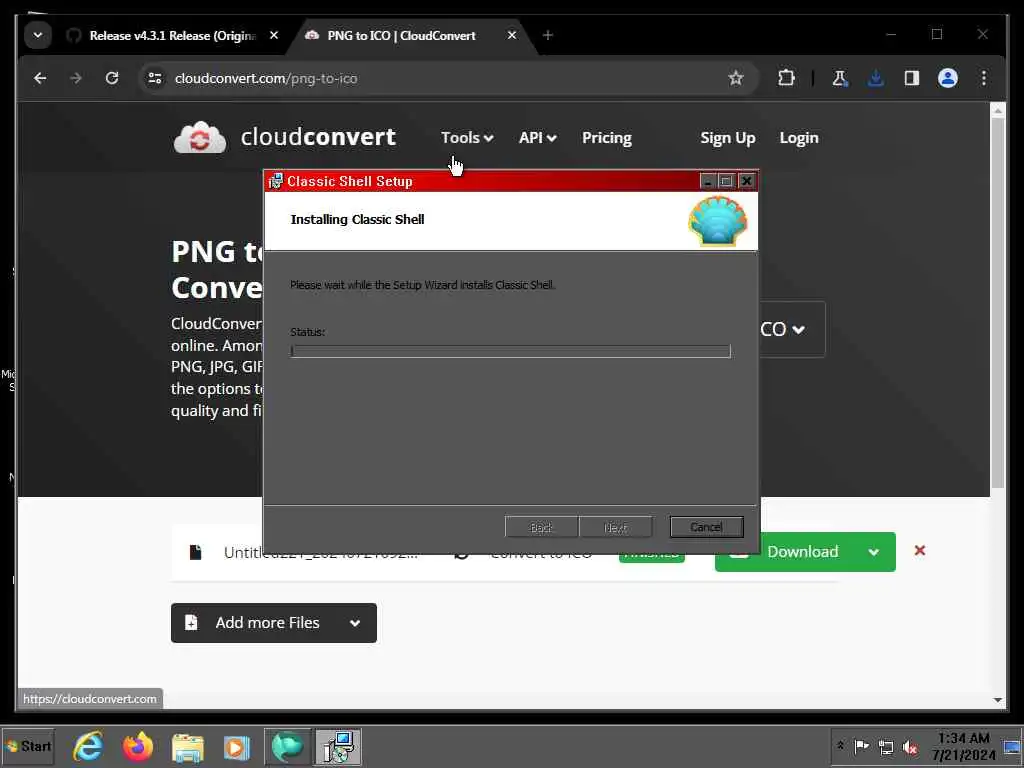
Task: Click the installation progress bar
Action: click(510, 351)
